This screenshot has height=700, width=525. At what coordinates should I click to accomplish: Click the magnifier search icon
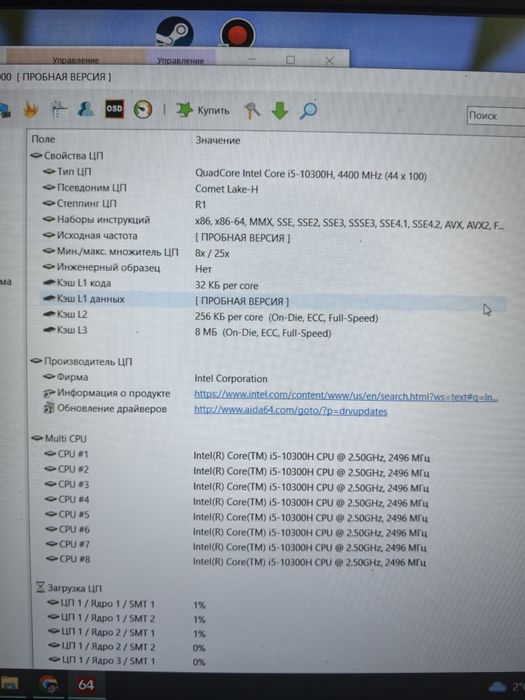(x=308, y=110)
